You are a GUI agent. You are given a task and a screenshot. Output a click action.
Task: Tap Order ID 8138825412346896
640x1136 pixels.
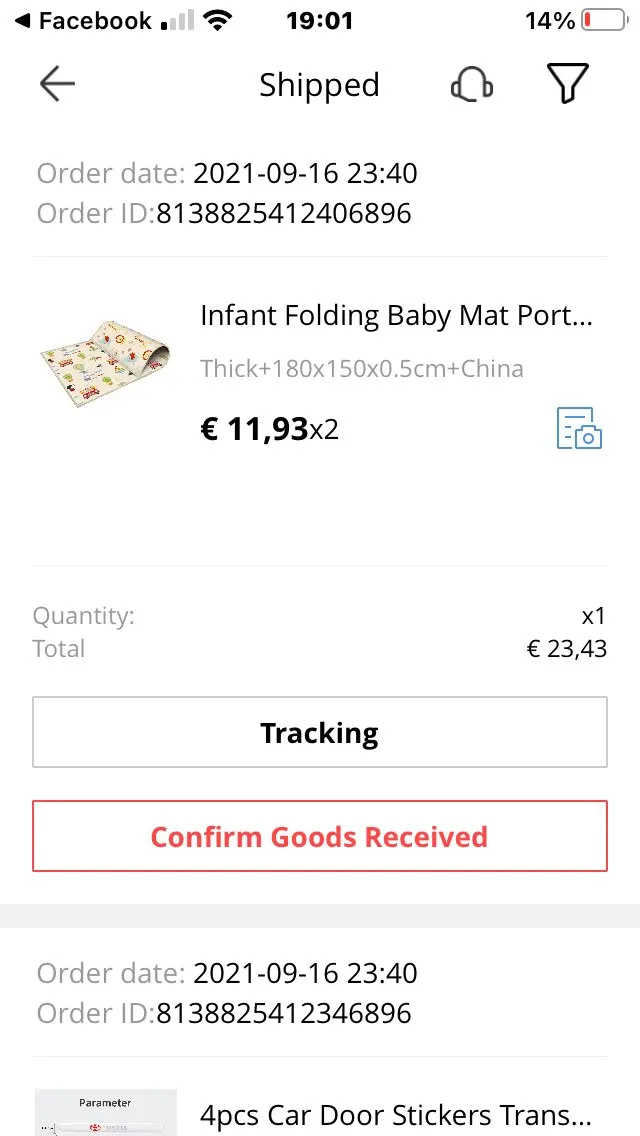coord(284,1013)
